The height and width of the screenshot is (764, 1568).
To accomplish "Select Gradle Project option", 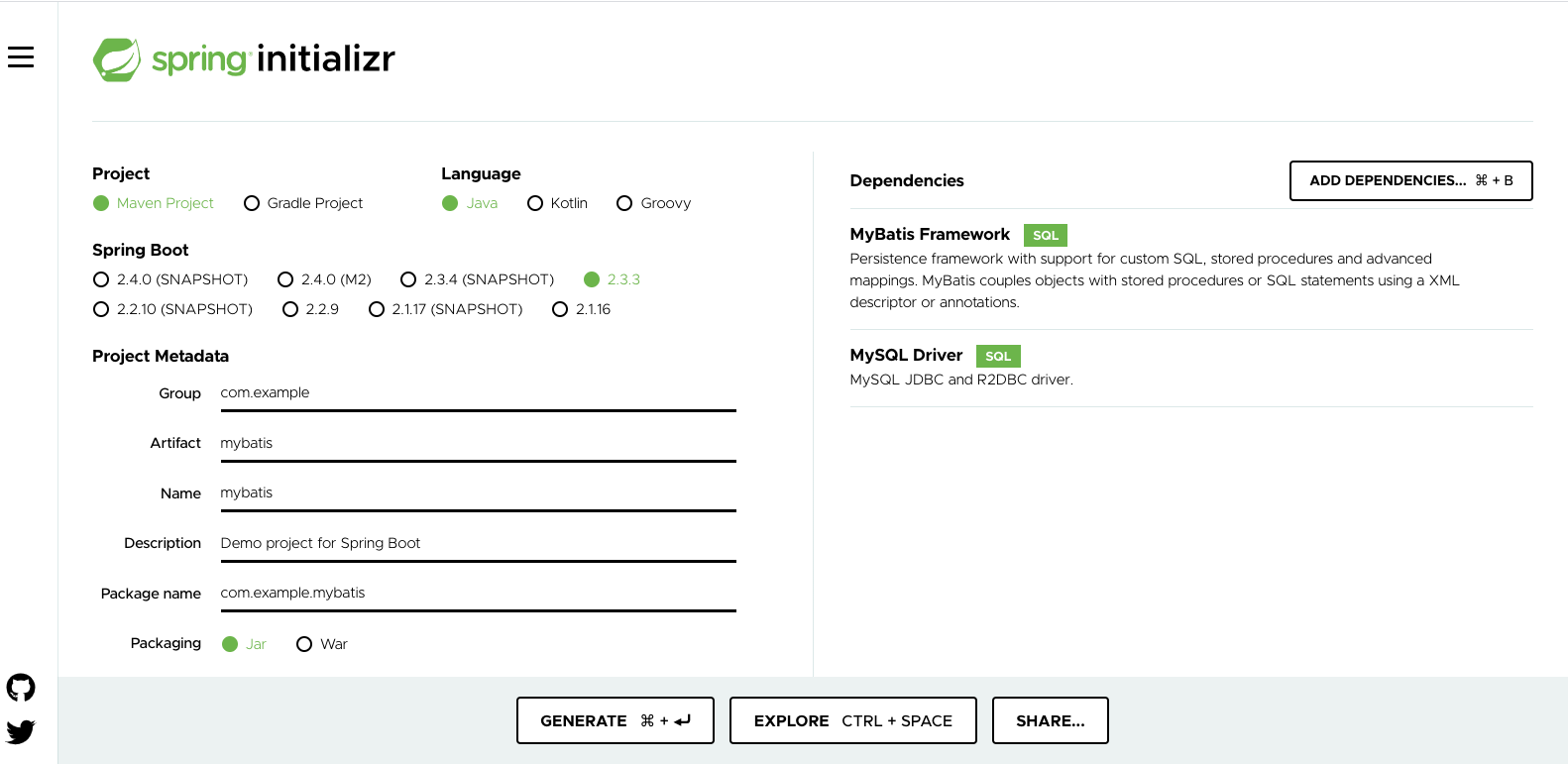I will point(252,203).
